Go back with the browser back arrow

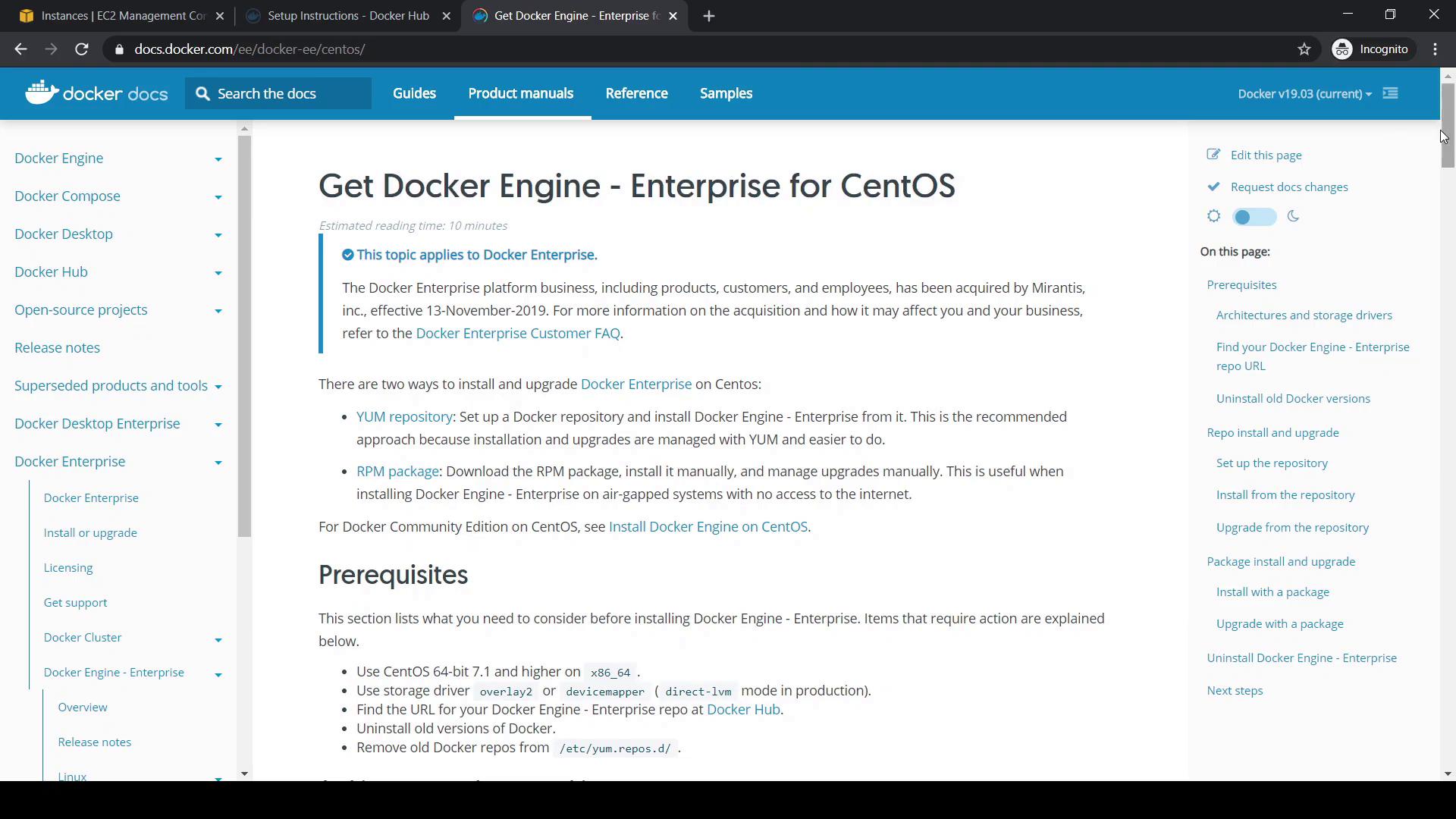coord(20,49)
